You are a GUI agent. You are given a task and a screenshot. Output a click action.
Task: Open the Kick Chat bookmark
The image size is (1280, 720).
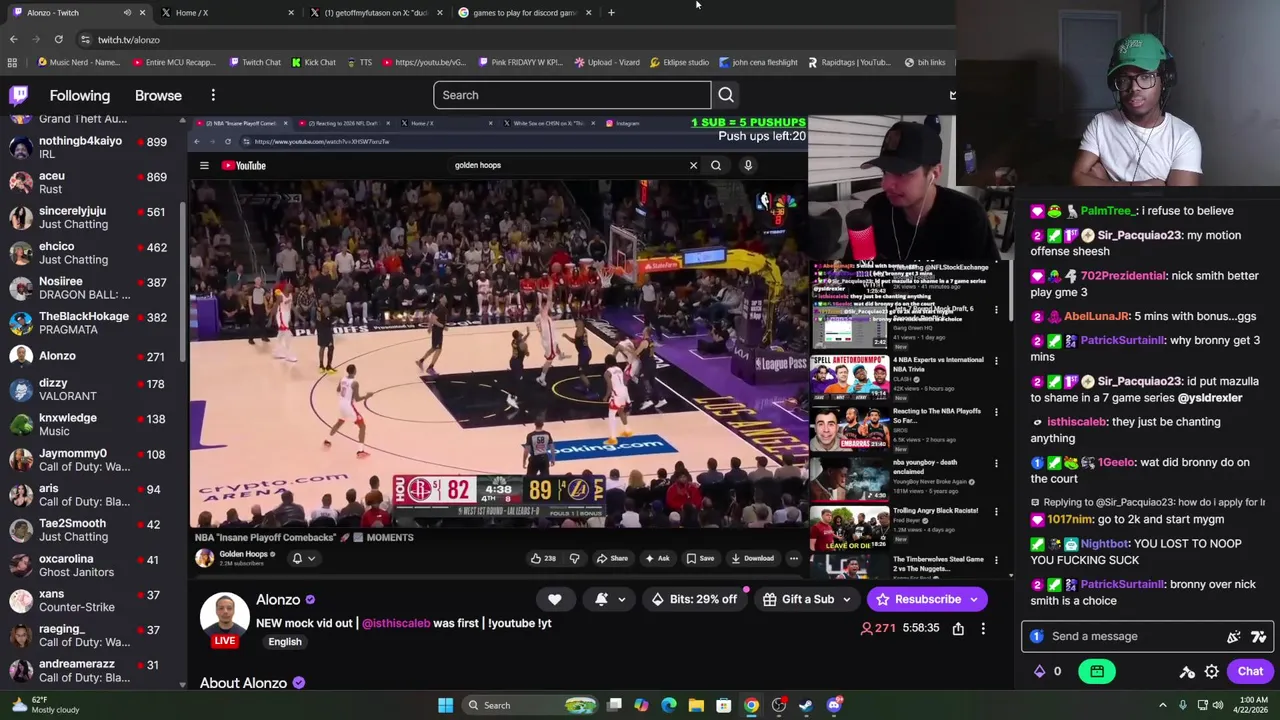313,62
